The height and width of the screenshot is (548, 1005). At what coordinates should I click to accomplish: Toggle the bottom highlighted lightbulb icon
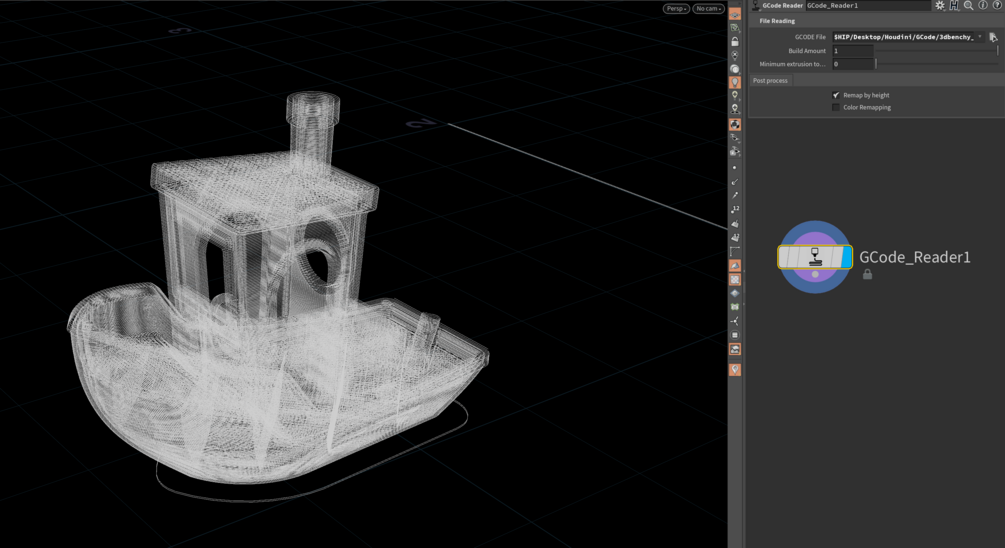coord(735,370)
